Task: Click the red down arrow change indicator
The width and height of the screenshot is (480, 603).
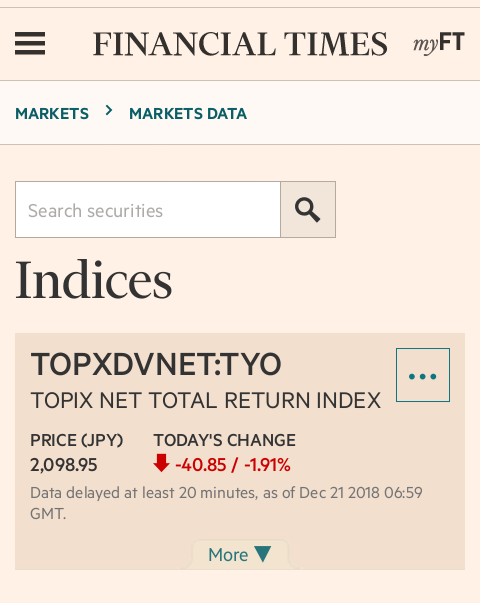Action: pos(162,463)
